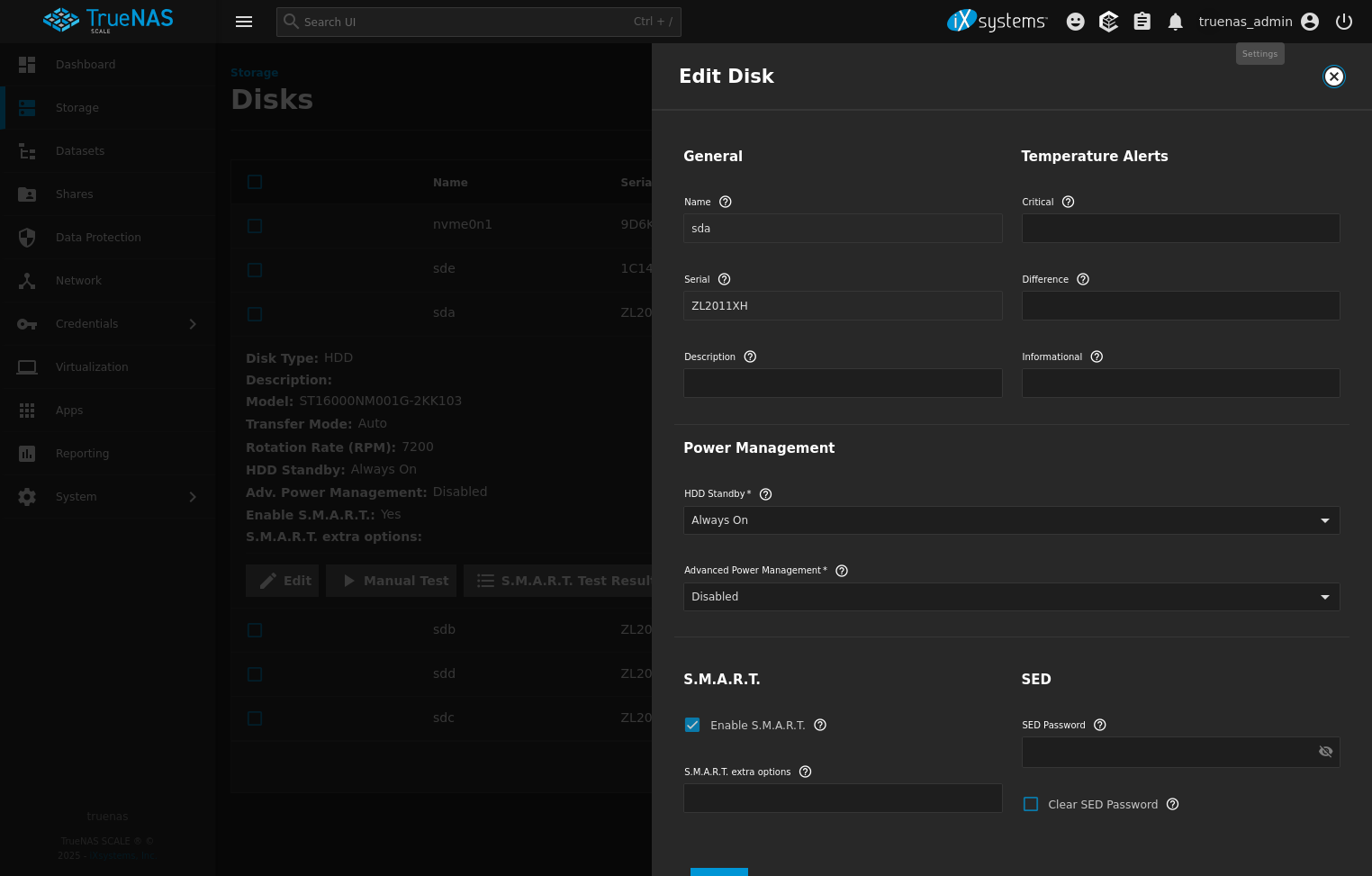Viewport: 1372px width, 876px height.
Task: Check the Clear SED Password box
Action: coord(1031,804)
